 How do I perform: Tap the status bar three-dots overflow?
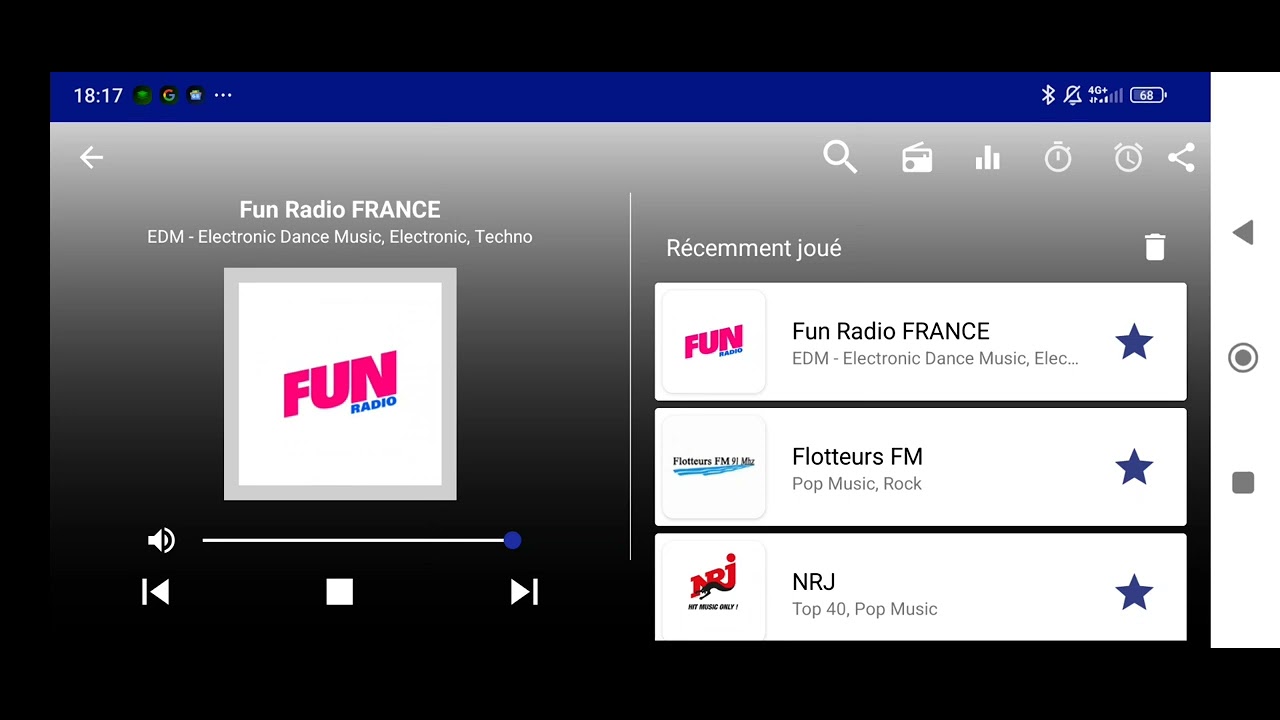(x=223, y=95)
